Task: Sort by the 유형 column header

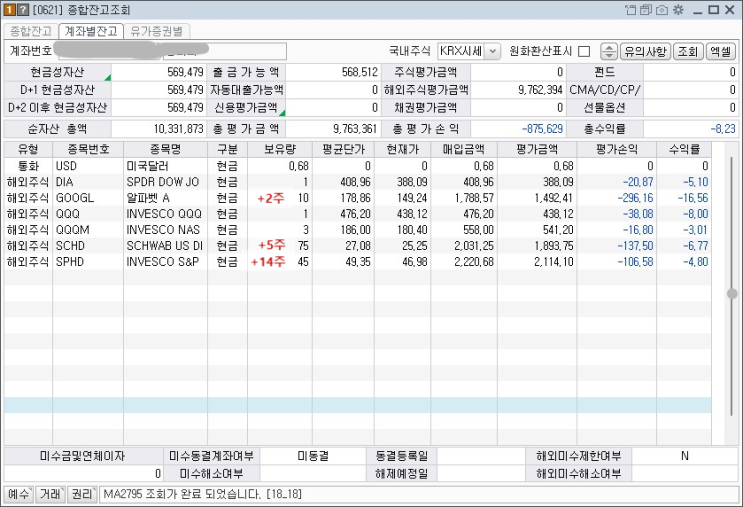Action: (x=28, y=150)
